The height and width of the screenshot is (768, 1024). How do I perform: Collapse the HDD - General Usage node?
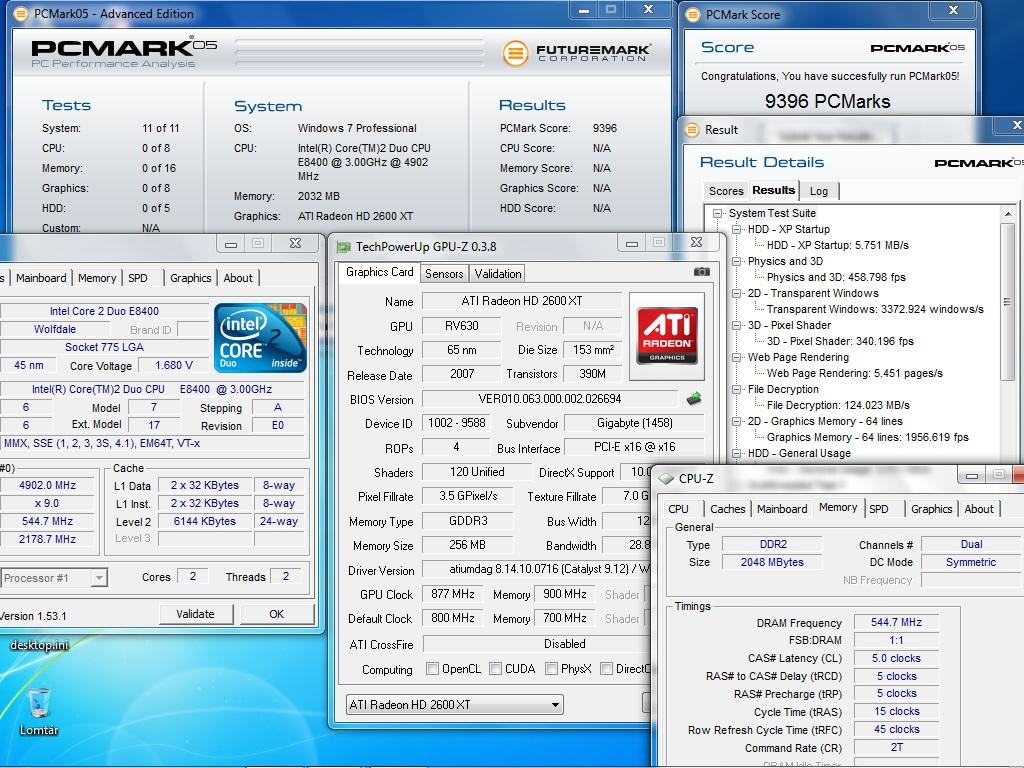tap(737, 453)
